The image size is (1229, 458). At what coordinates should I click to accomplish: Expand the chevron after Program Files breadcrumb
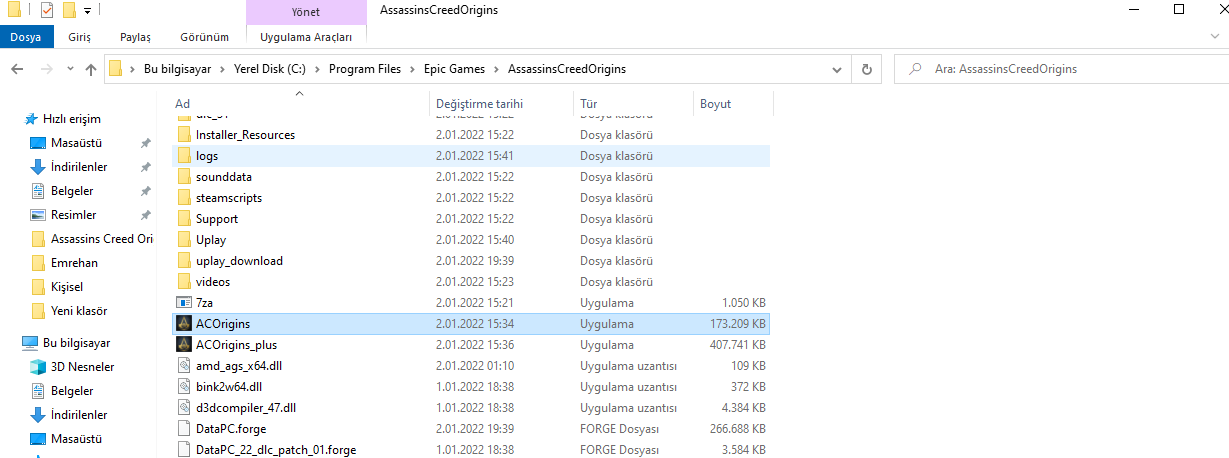click(x=415, y=70)
